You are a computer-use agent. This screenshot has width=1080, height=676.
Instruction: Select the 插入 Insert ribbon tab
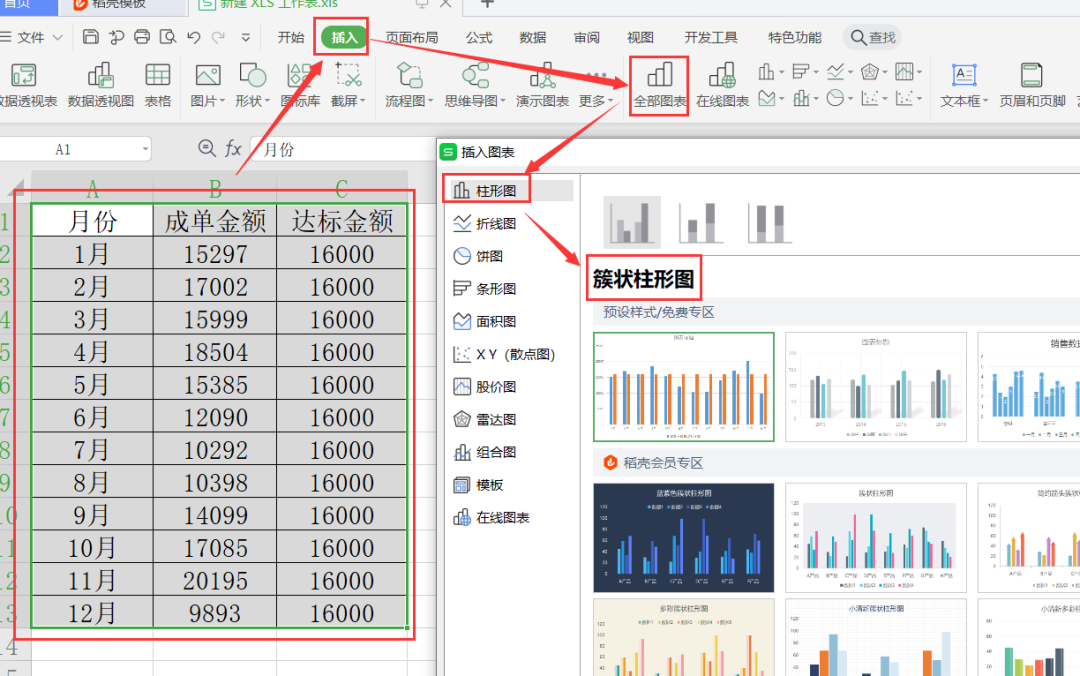[x=344, y=37]
